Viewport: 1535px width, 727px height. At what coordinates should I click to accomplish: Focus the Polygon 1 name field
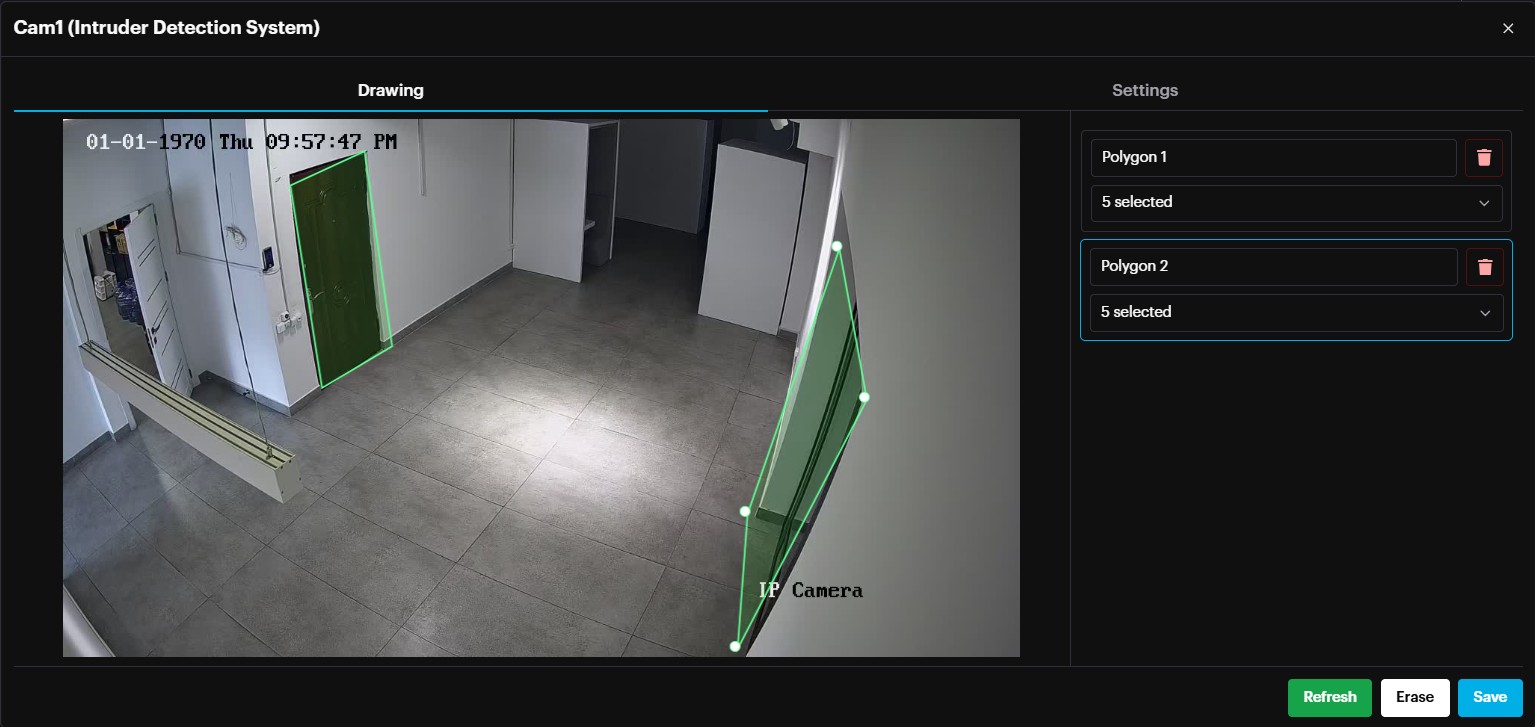[x=1272, y=158]
